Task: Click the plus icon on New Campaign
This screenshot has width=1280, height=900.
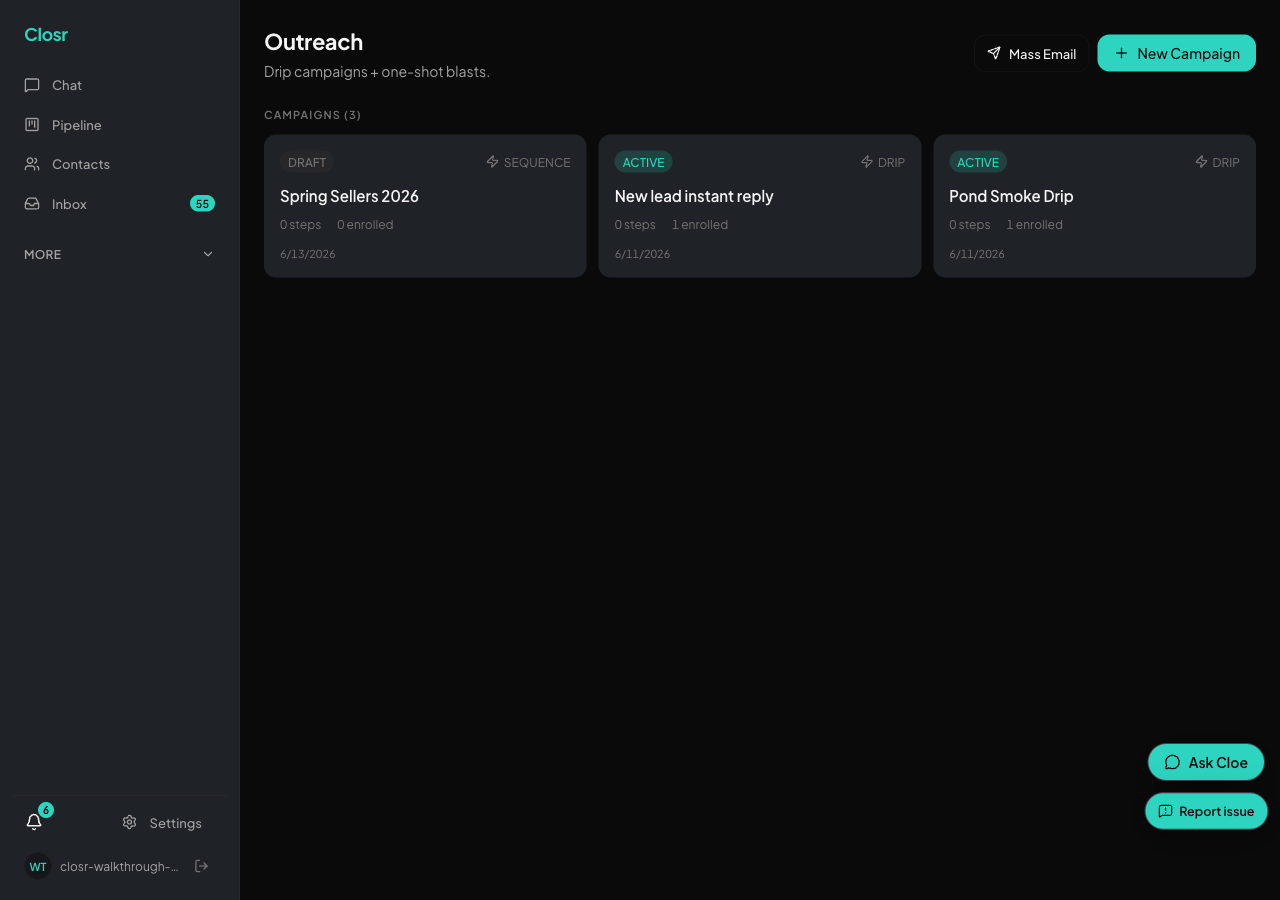Action: 1121,53
